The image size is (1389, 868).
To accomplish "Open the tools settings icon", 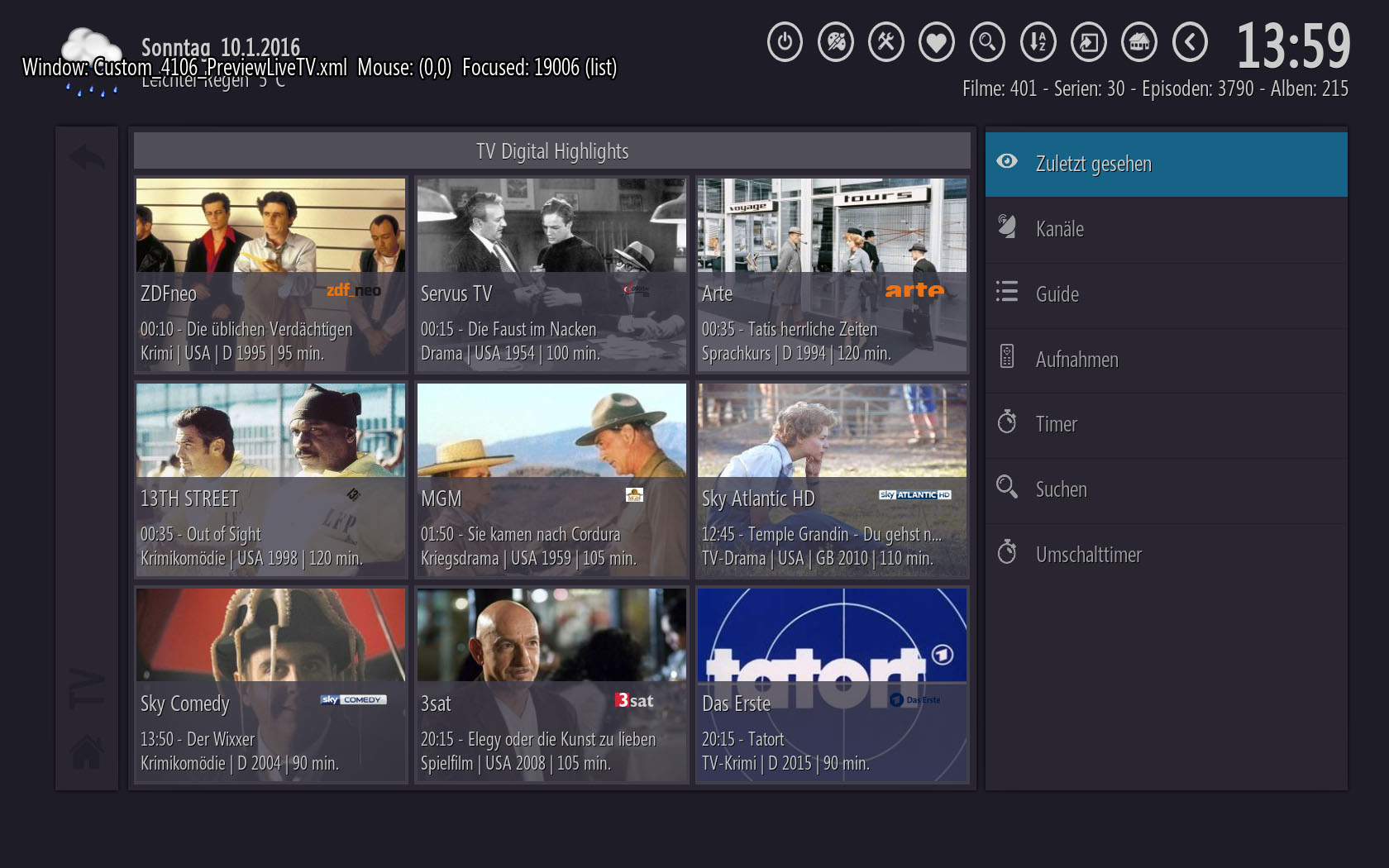I will click(886, 42).
